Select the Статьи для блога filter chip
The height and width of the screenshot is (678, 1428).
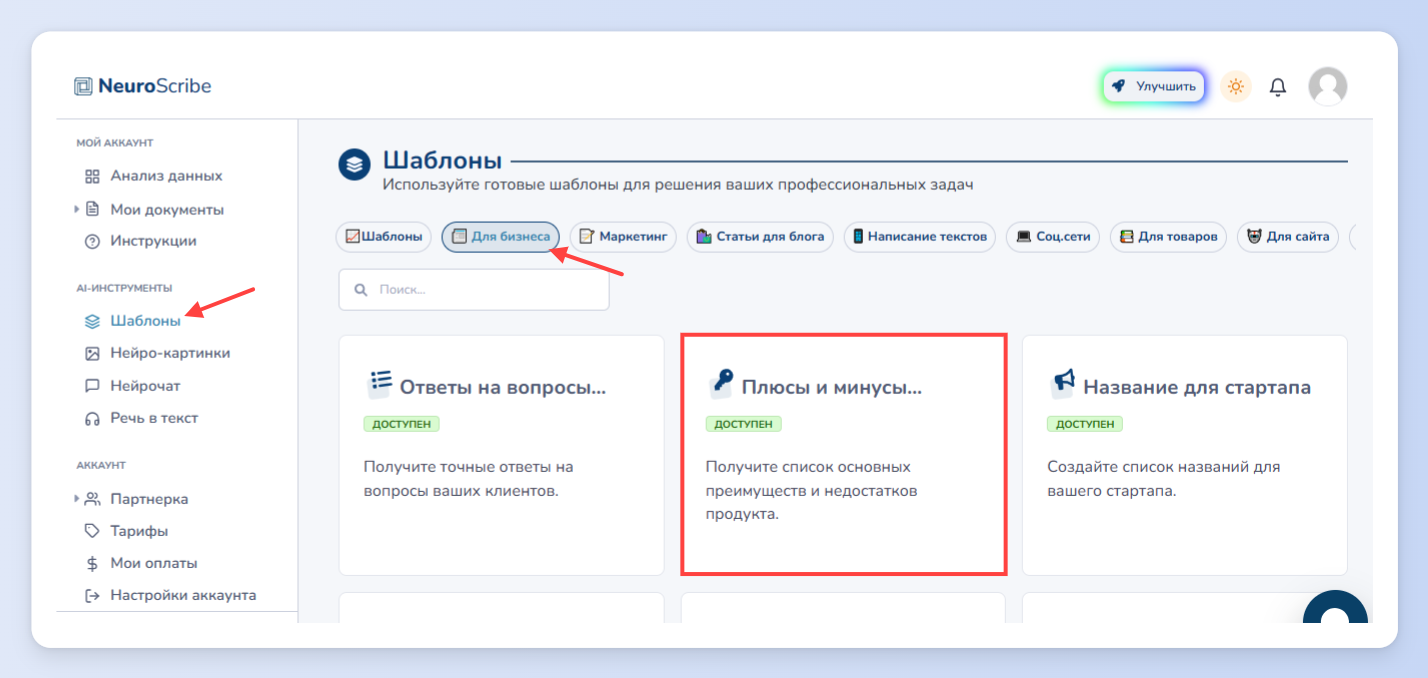tap(760, 237)
